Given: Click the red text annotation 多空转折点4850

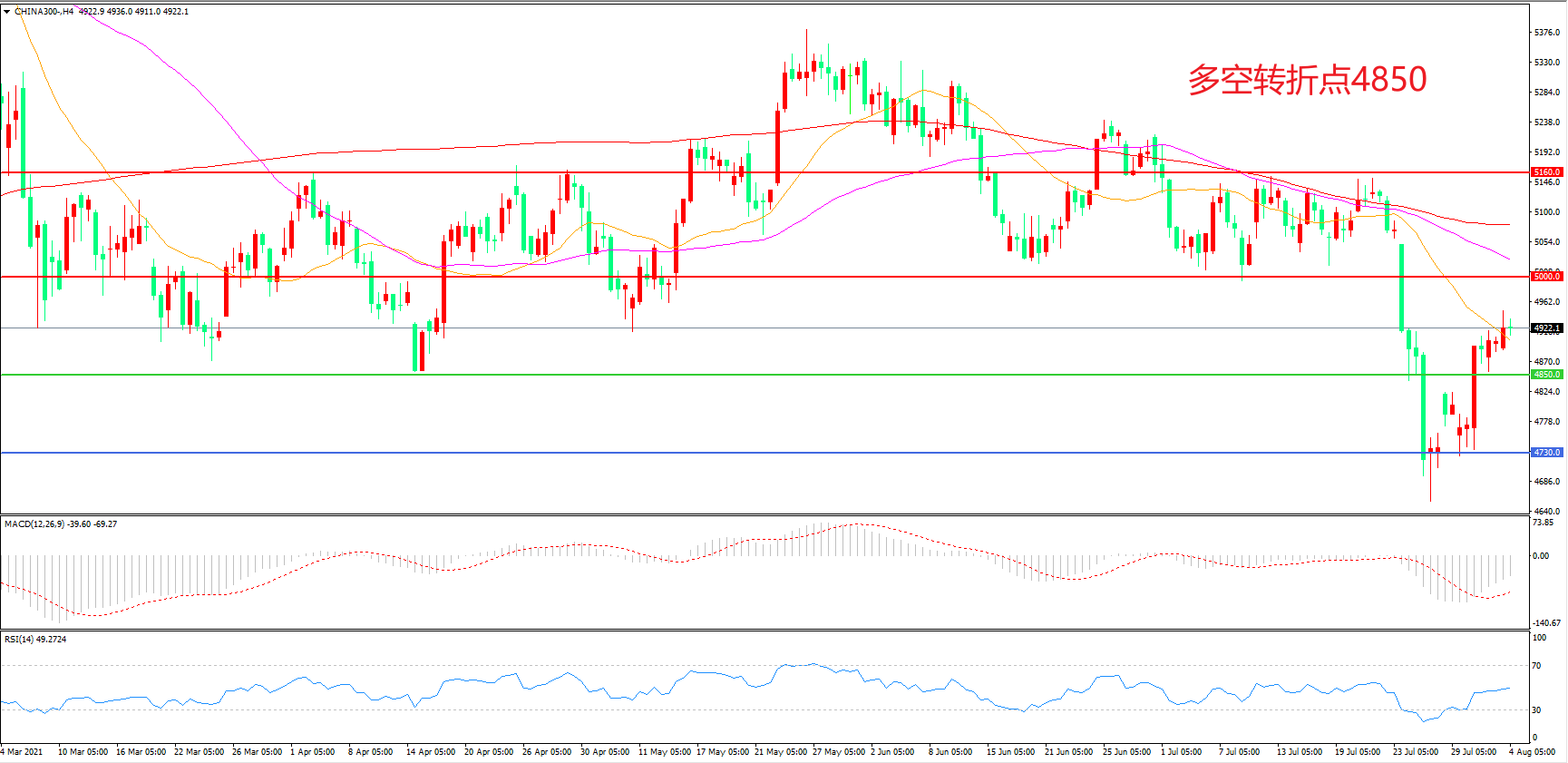Looking at the screenshot, I should pyautogui.click(x=1307, y=80).
